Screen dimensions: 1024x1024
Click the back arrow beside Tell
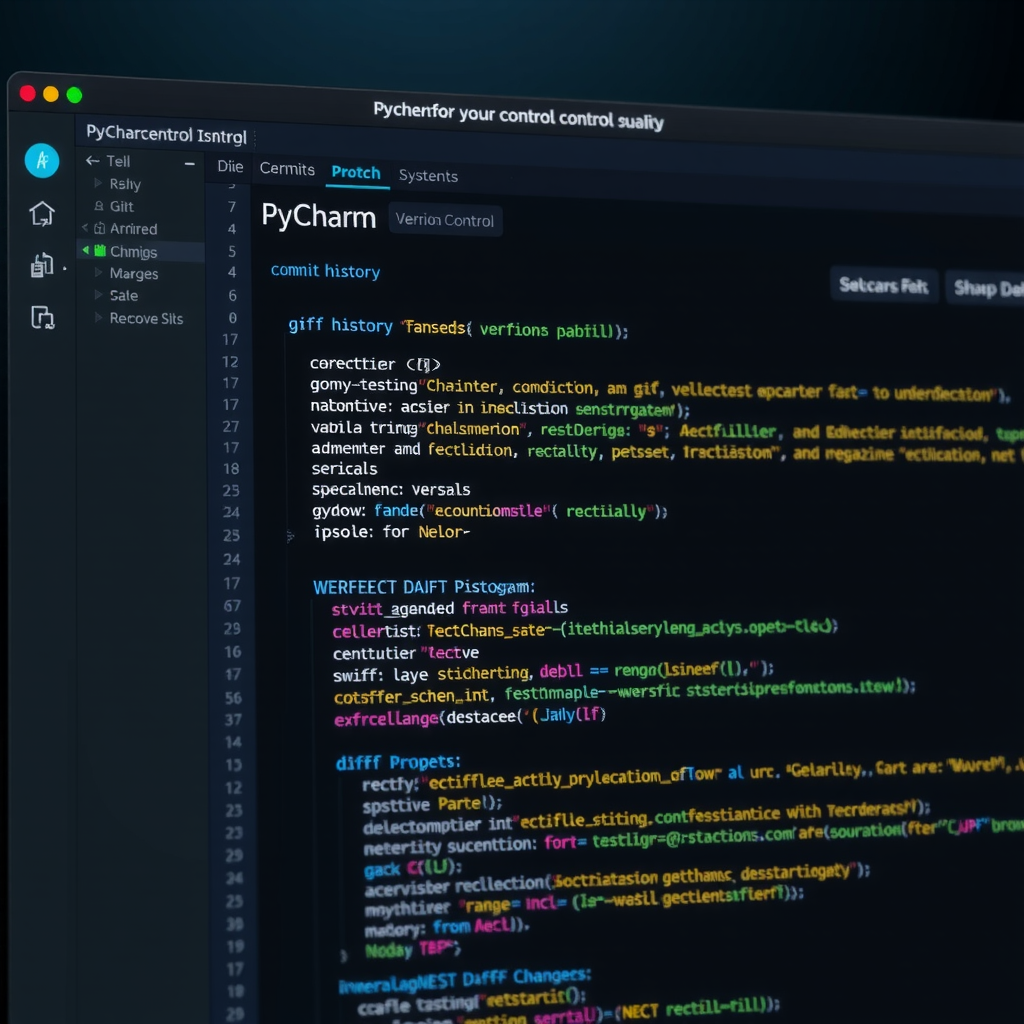pos(90,160)
